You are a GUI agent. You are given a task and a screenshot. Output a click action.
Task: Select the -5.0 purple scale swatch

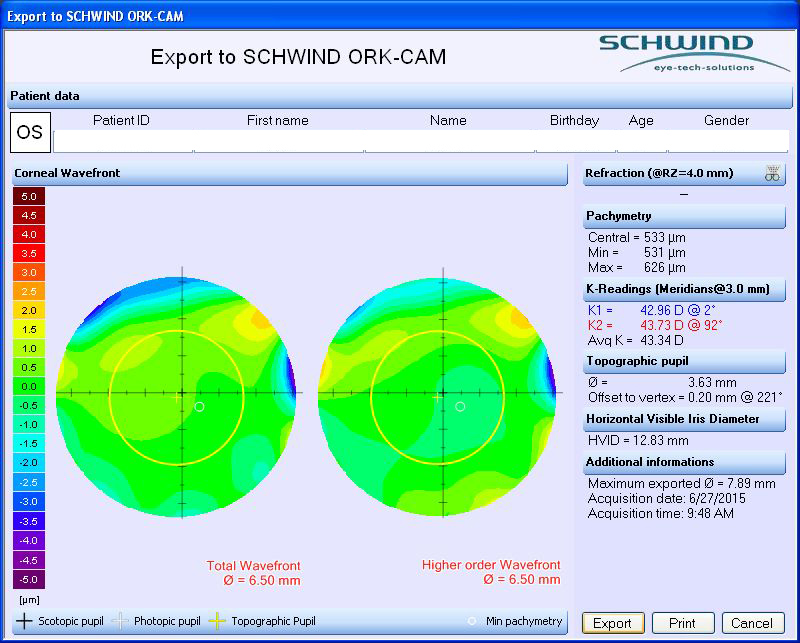pos(29,579)
